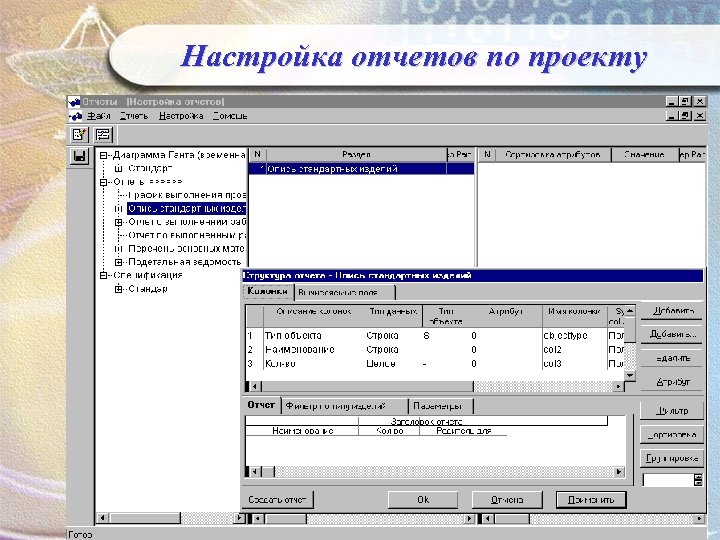Select the Тип объекта row in columns table
The width and height of the screenshot is (720, 540).
[434, 336]
